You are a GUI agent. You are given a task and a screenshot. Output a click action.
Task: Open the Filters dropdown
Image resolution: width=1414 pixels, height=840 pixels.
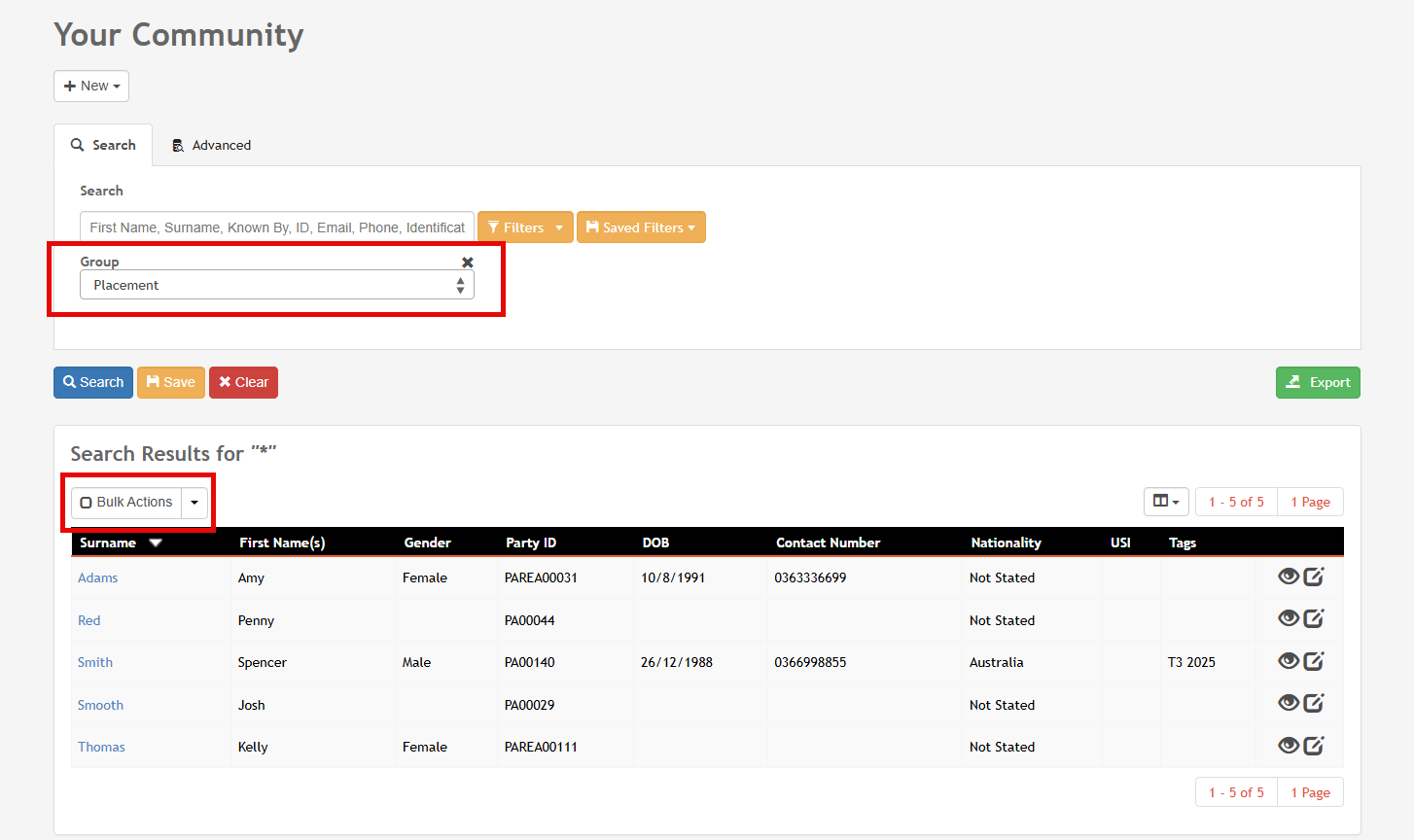point(525,227)
